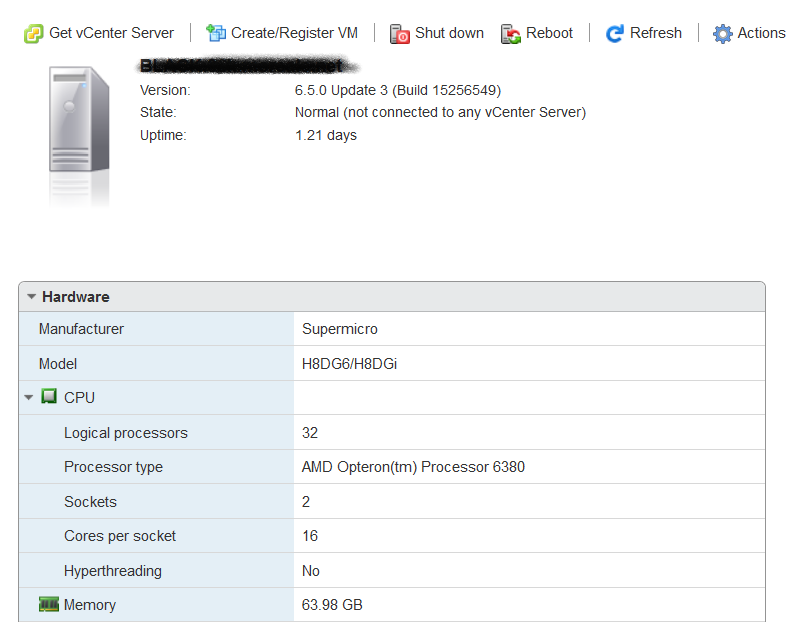Open the Actions dropdown menu
Screen dimensions: 795x622
tap(761, 33)
